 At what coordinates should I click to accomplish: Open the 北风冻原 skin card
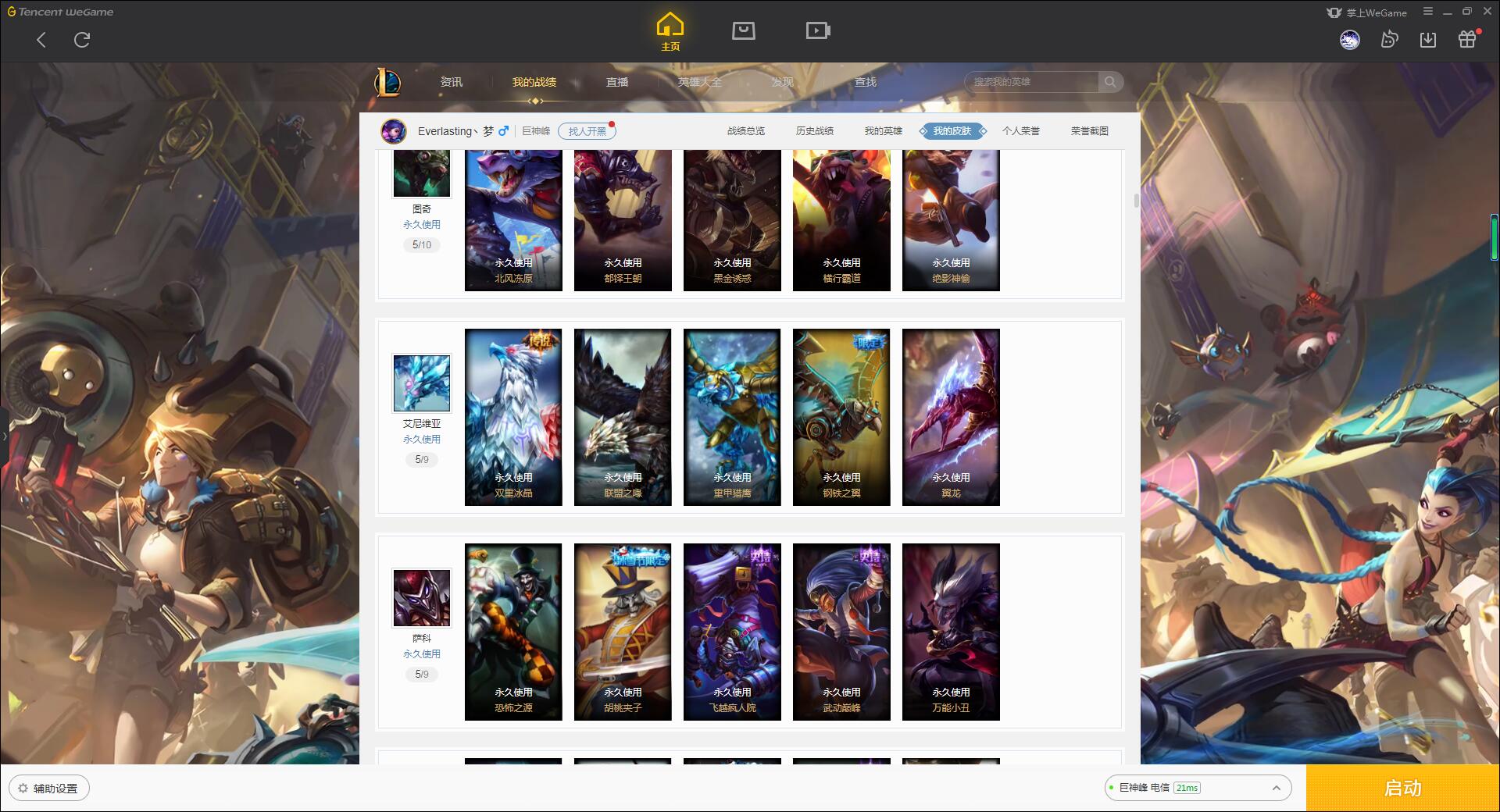pyautogui.click(x=513, y=220)
